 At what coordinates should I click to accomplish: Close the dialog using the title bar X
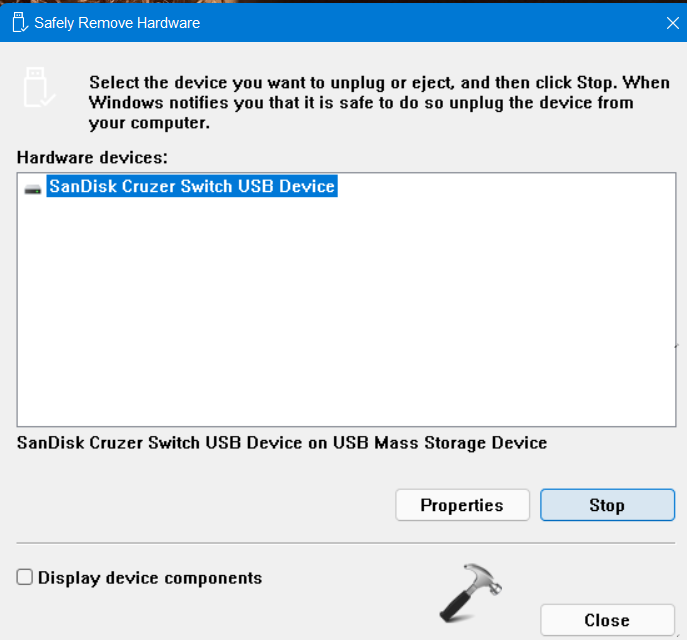click(x=669, y=22)
